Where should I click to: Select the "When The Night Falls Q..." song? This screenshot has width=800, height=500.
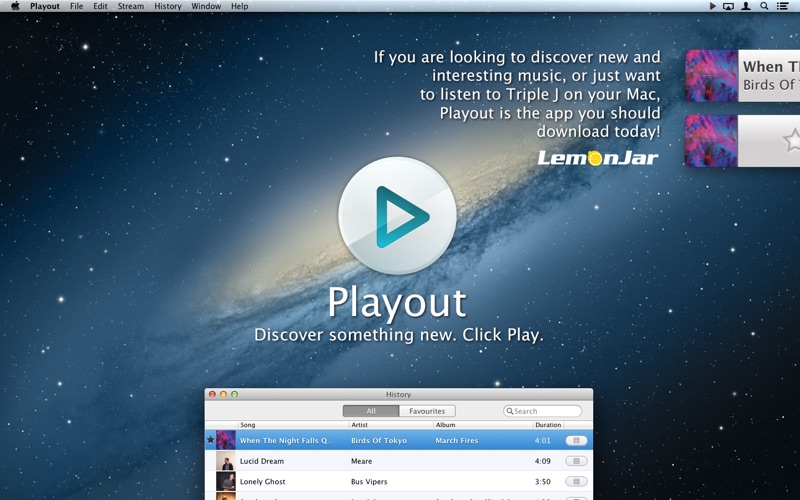pyautogui.click(x=287, y=440)
